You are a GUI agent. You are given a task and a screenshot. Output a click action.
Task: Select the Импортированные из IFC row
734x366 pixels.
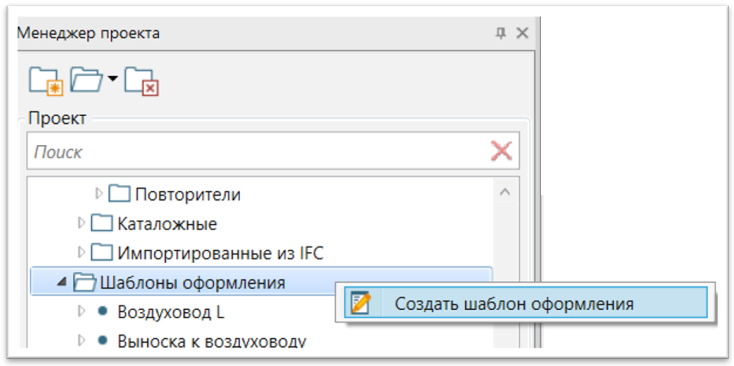pos(220,253)
